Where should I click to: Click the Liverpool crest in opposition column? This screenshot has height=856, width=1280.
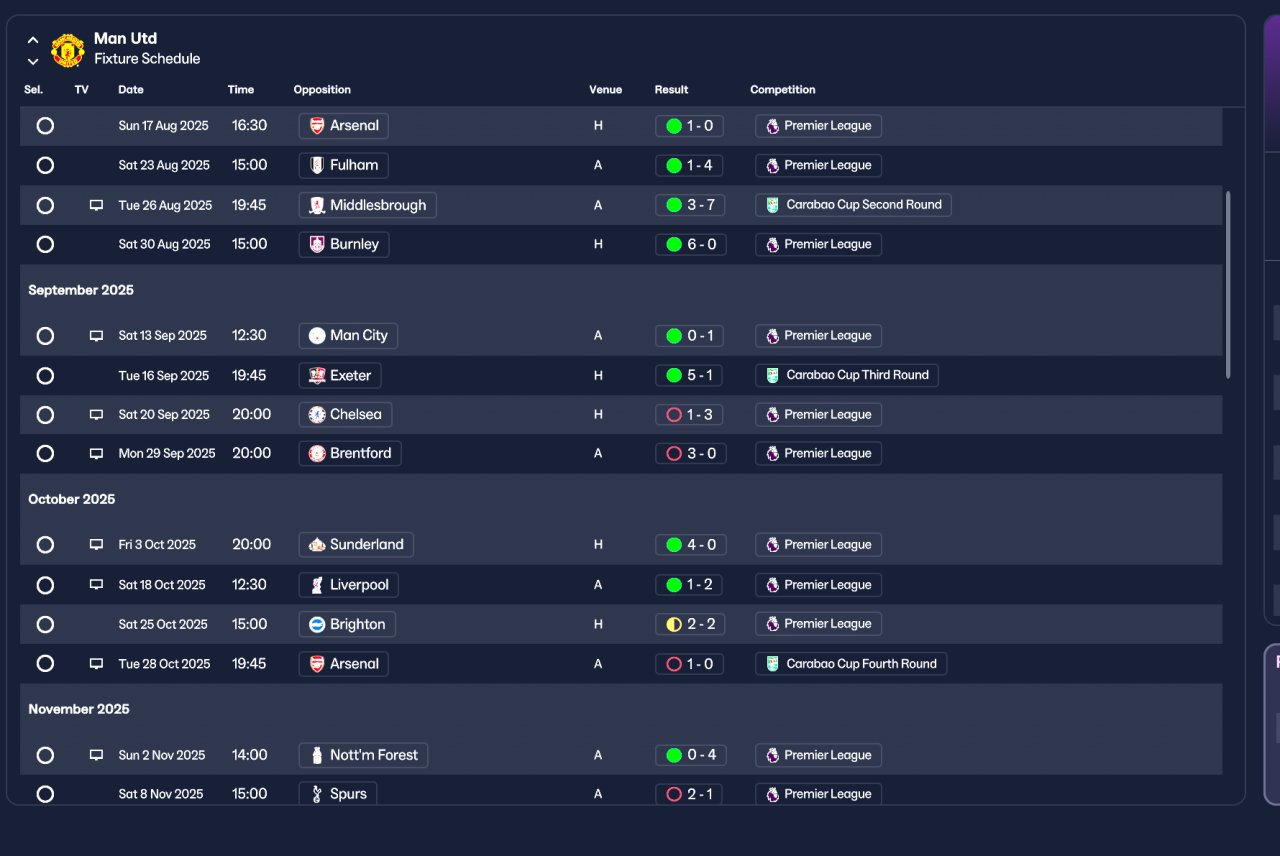[317, 585]
